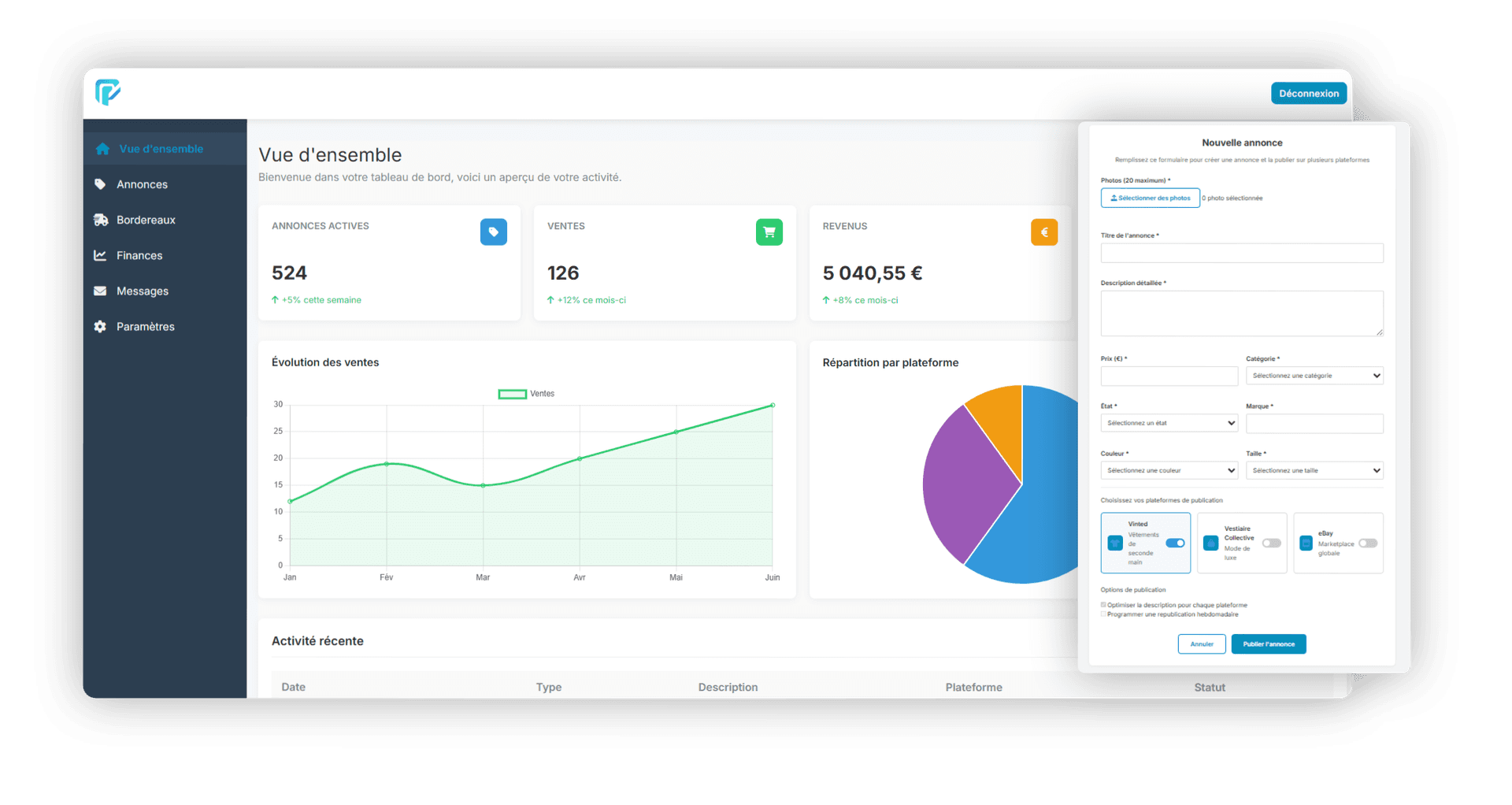Disable the Vinted platform toggle
The height and width of the screenshot is (805, 1512).
[1175, 543]
